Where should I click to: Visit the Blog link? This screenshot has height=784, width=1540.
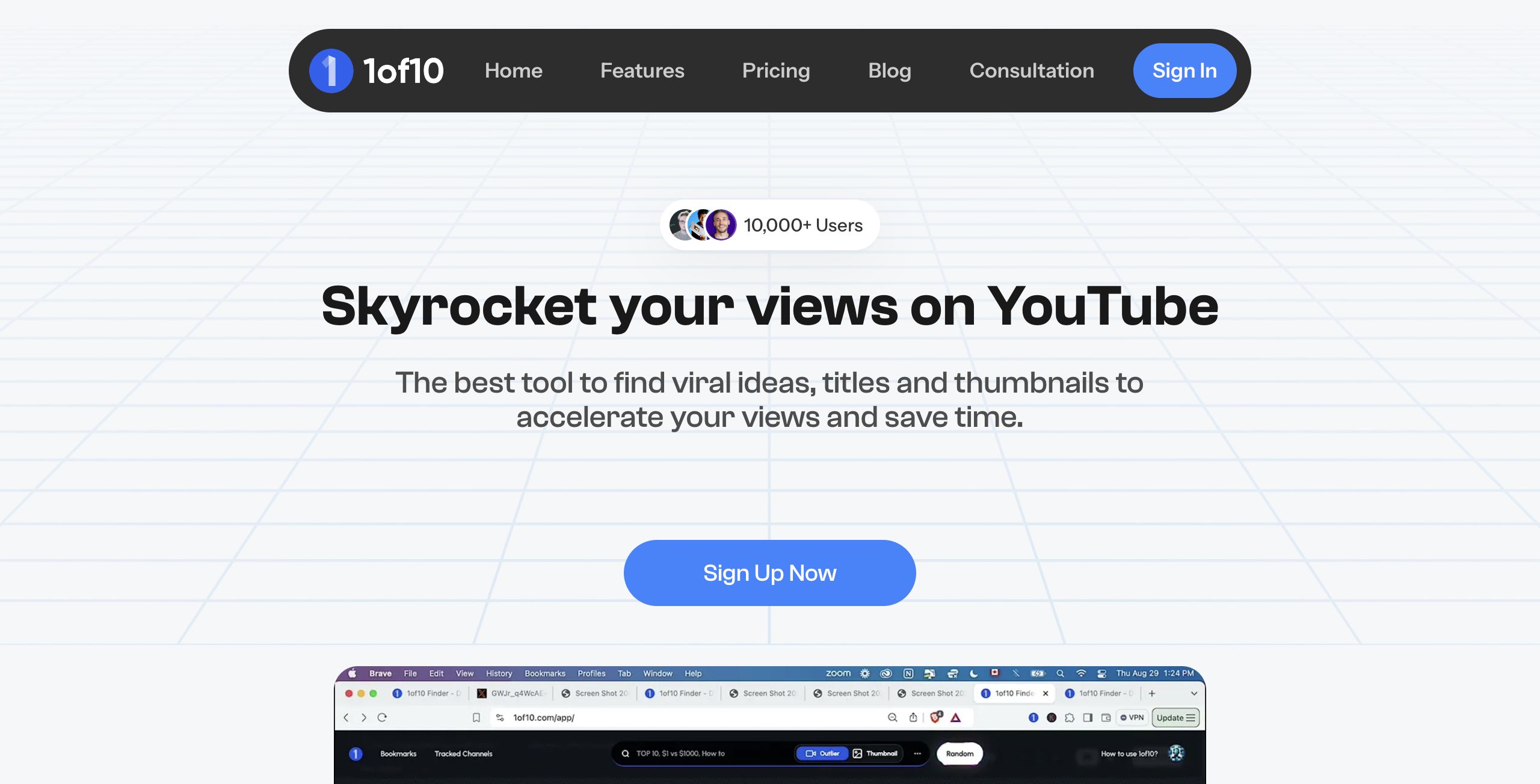(889, 70)
